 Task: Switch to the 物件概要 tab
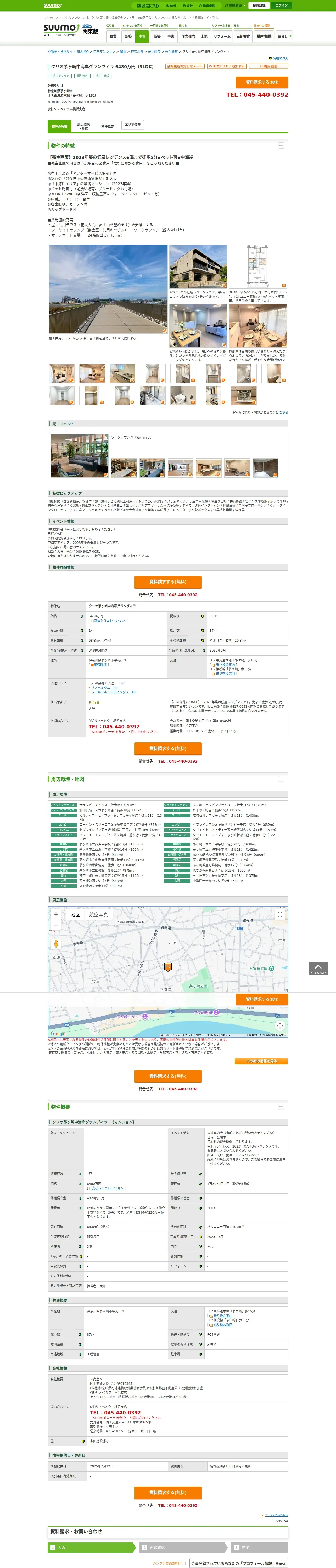(x=107, y=126)
